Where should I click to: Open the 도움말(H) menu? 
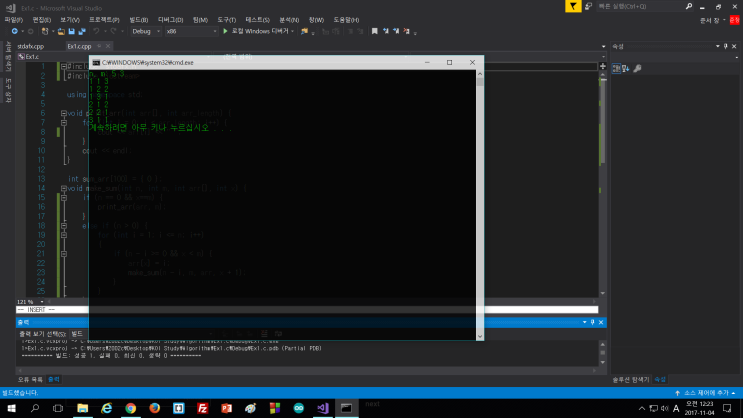[x=346, y=20]
